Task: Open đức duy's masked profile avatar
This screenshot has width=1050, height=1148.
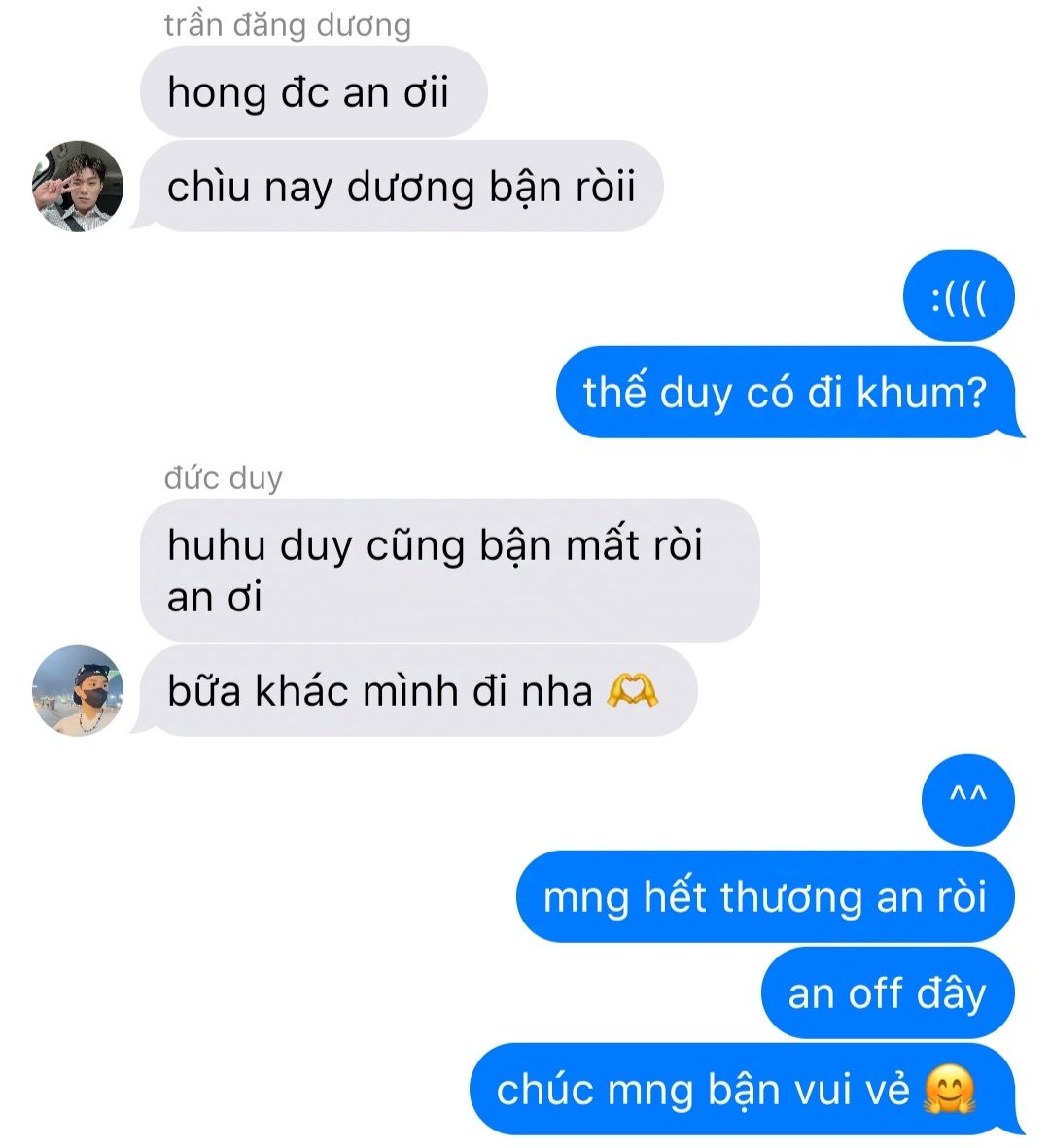Action: (x=78, y=690)
